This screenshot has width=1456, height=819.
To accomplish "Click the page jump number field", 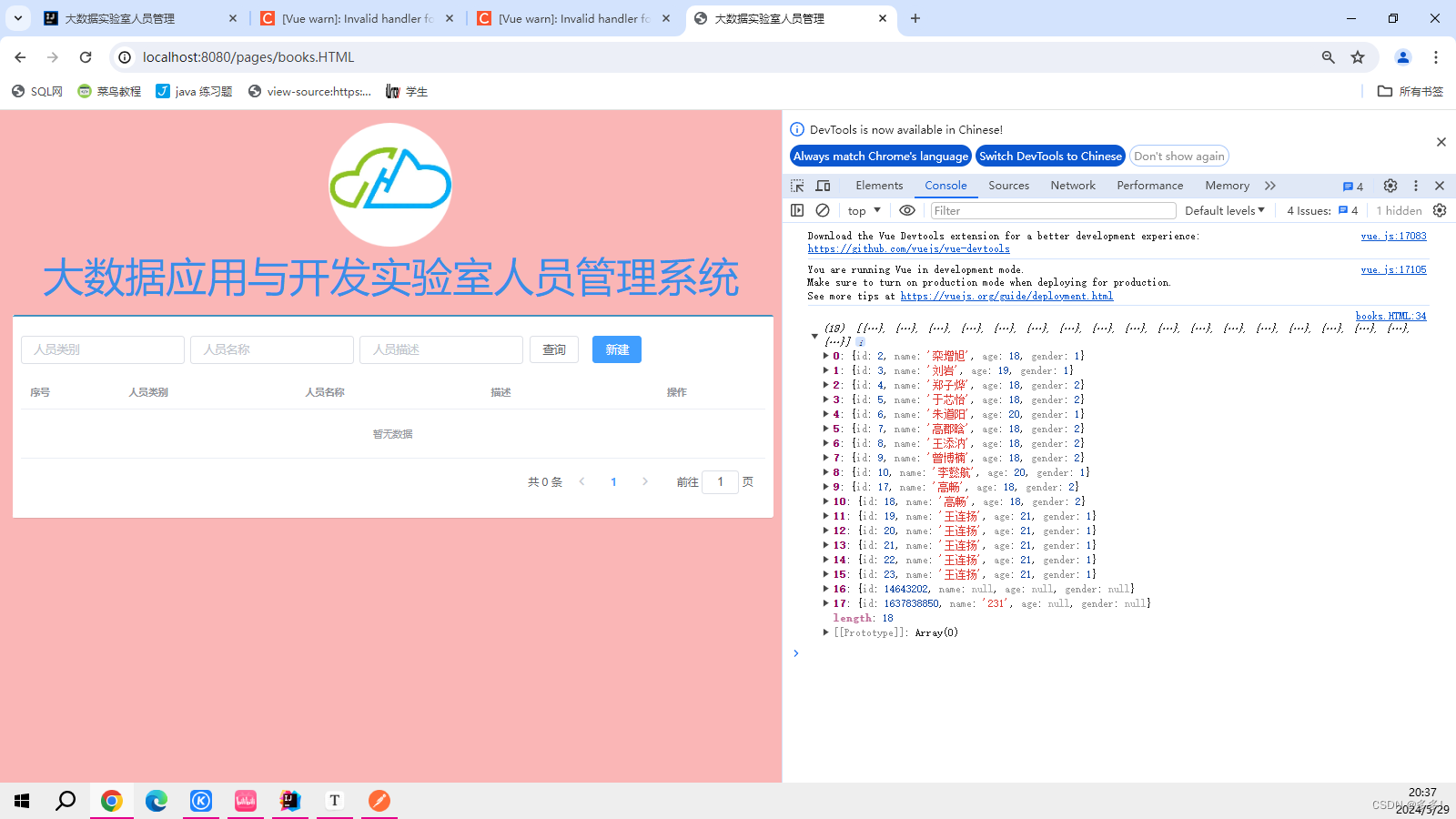I will 720,482.
